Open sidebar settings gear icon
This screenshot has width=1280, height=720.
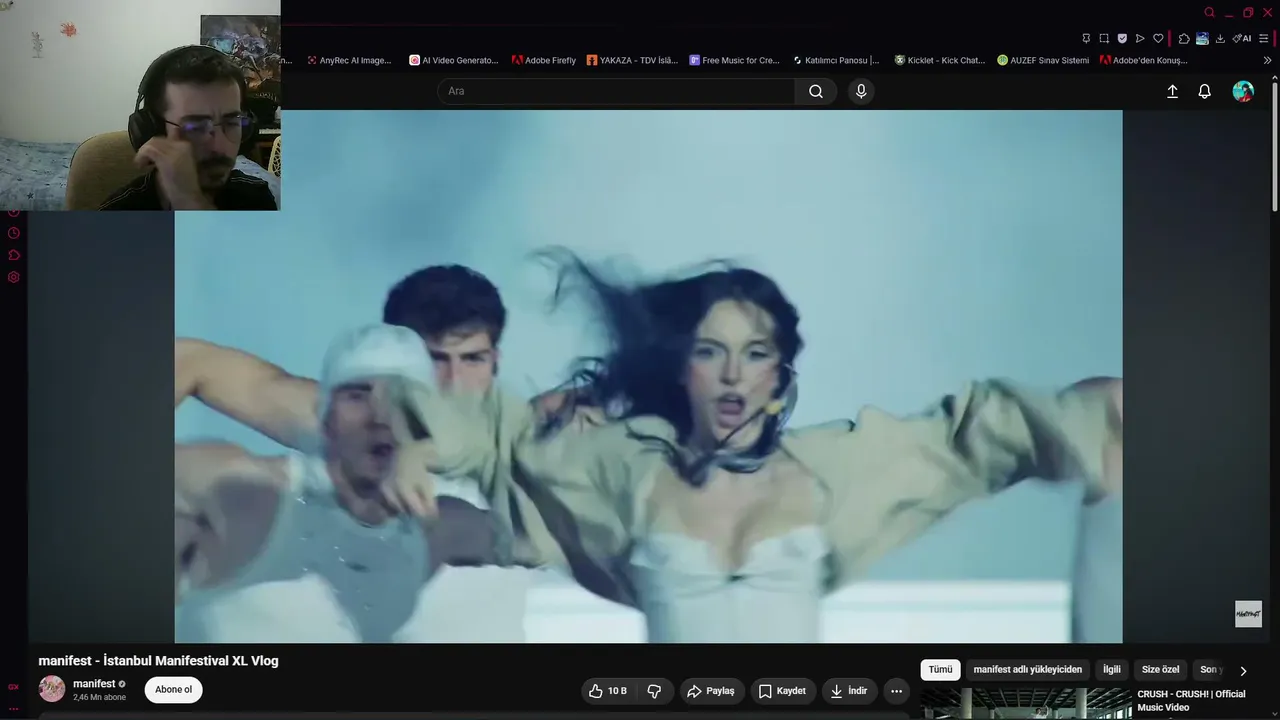(14, 277)
